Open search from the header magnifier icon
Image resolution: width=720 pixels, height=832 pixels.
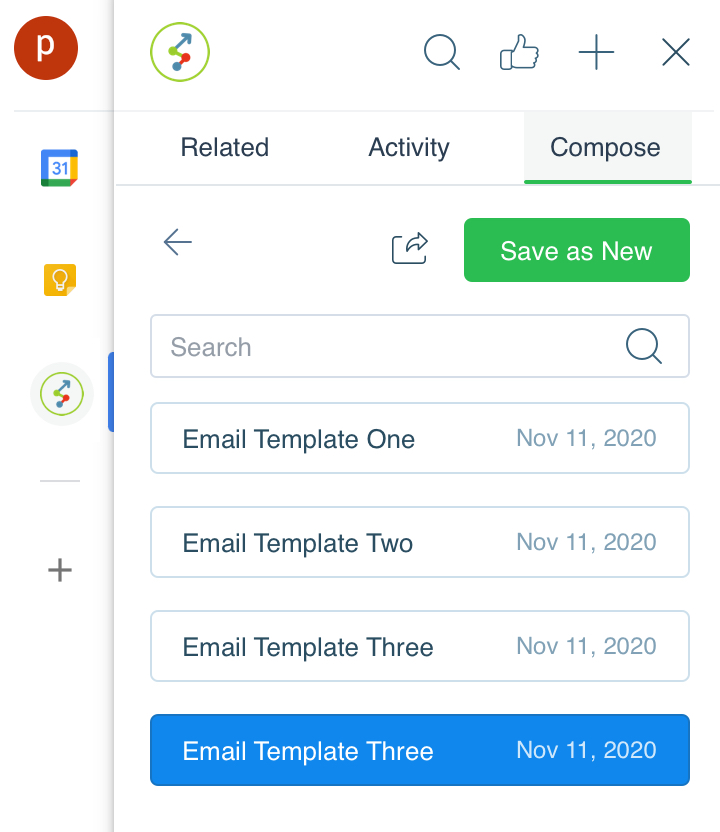pyautogui.click(x=442, y=52)
